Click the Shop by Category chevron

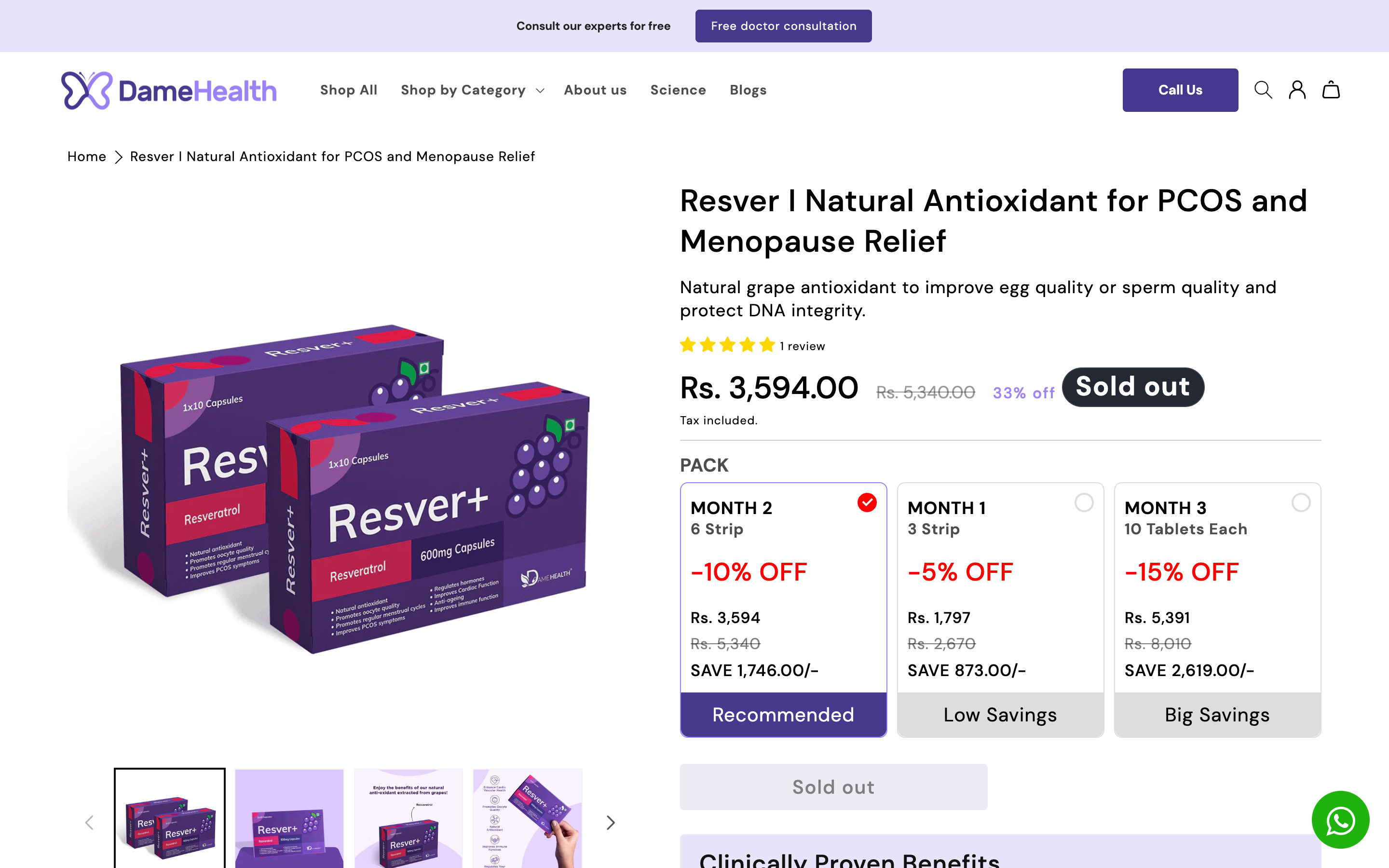pyautogui.click(x=540, y=91)
